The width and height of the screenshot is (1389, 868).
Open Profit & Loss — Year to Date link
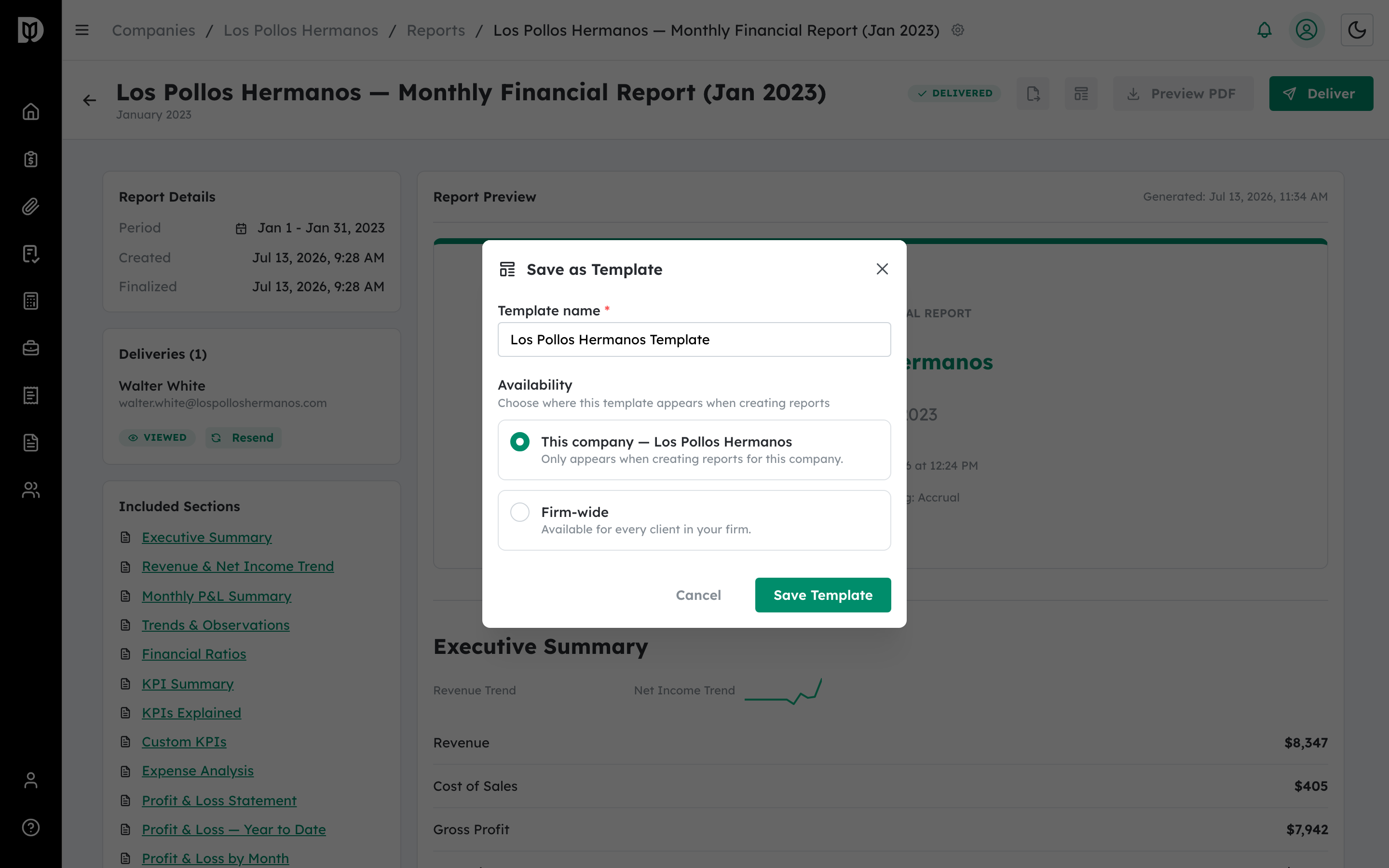[x=233, y=829]
